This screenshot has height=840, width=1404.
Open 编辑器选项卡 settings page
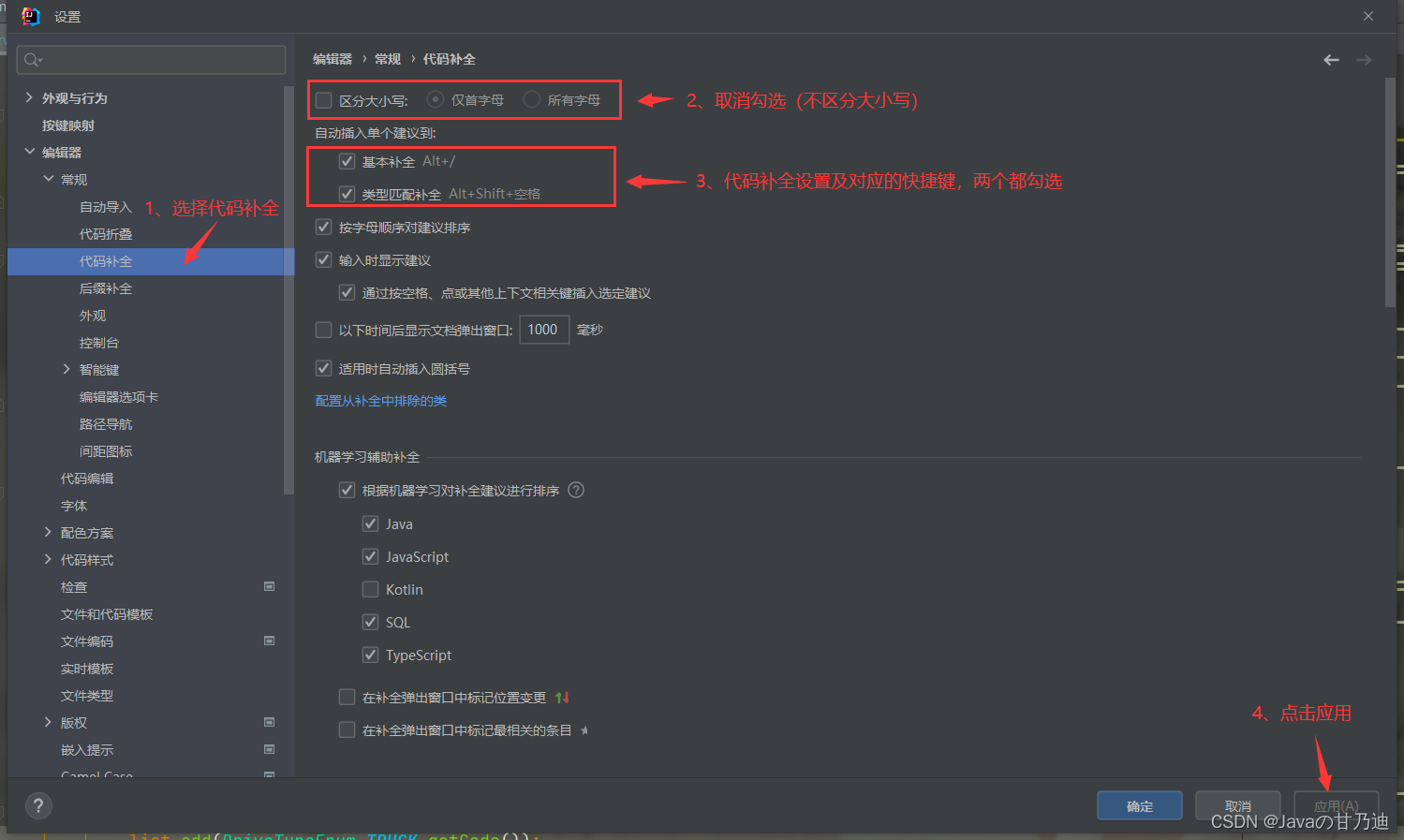(119, 397)
